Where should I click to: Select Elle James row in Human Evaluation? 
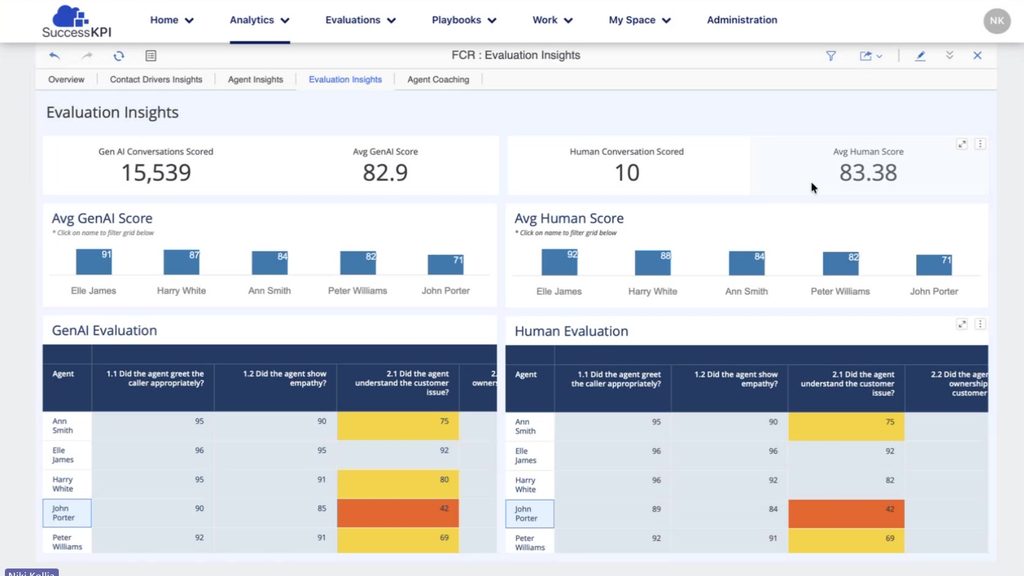746,456
